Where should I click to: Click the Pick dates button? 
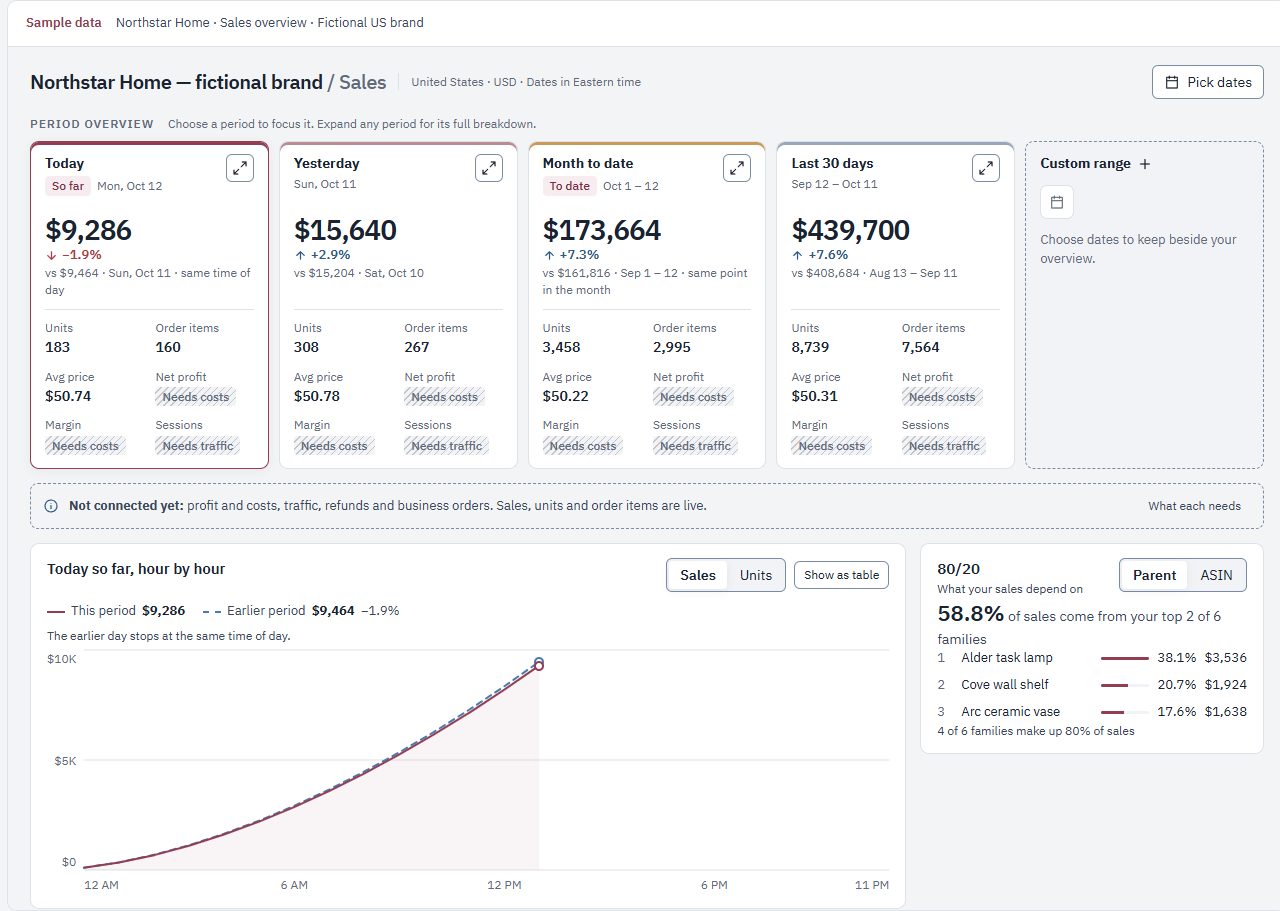pos(1208,82)
